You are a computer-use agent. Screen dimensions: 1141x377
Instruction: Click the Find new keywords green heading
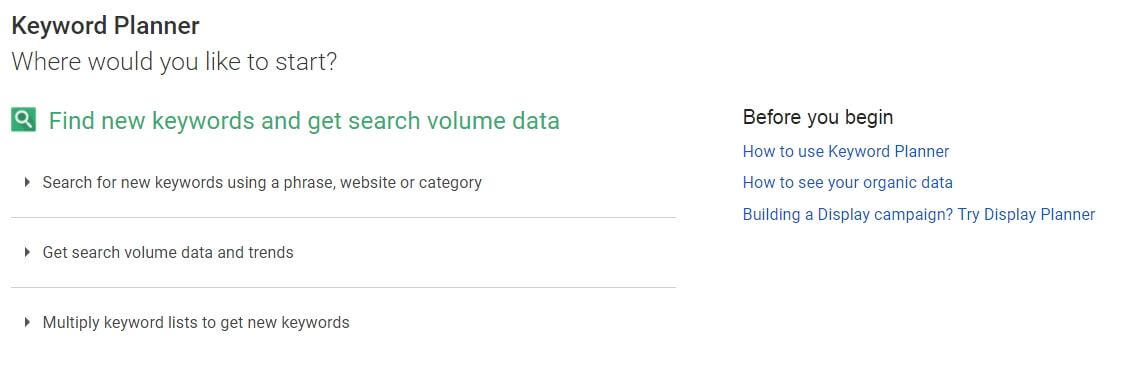tap(304, 121)
